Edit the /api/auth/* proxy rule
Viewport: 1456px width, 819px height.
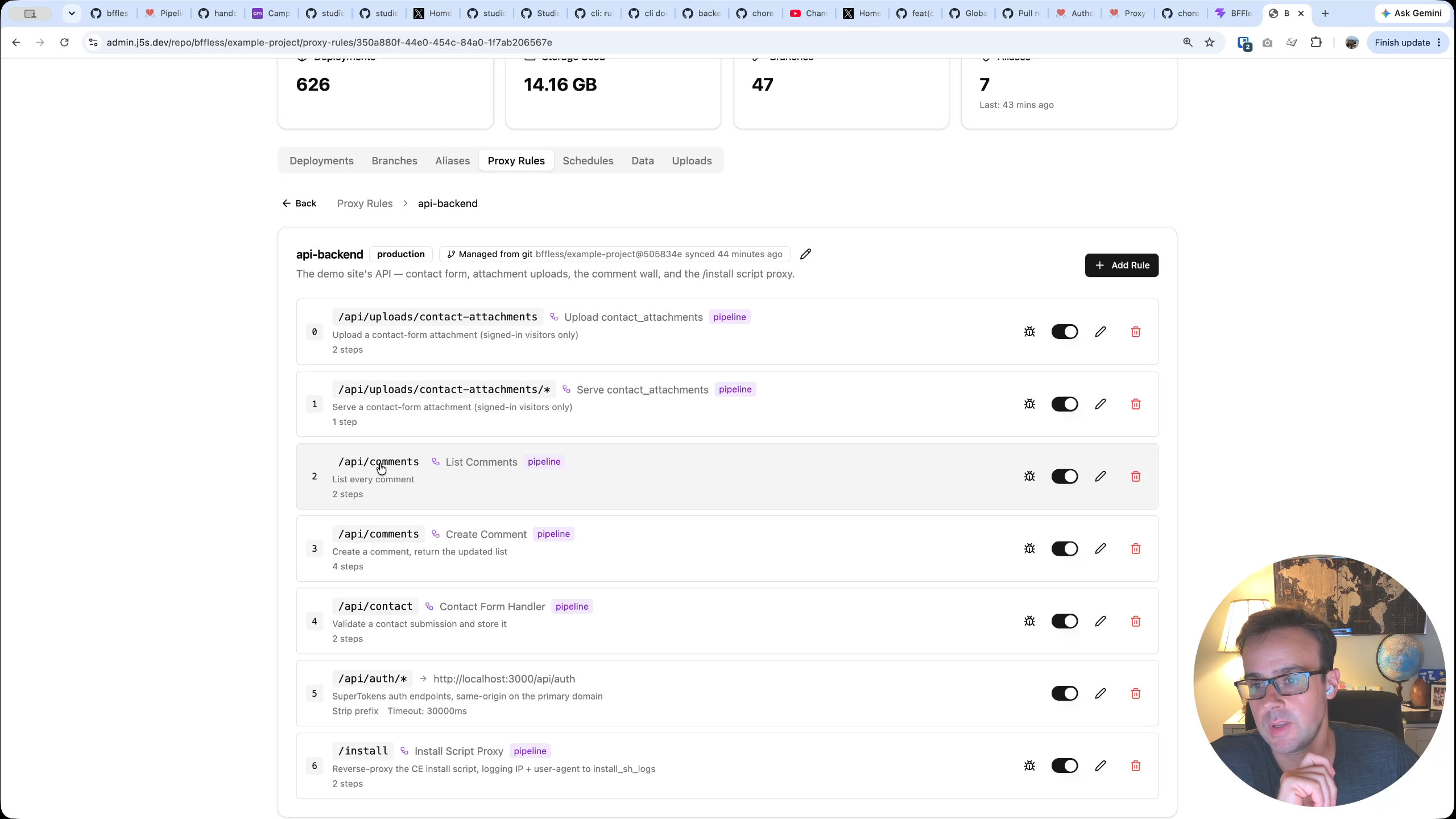[1101, 693]
